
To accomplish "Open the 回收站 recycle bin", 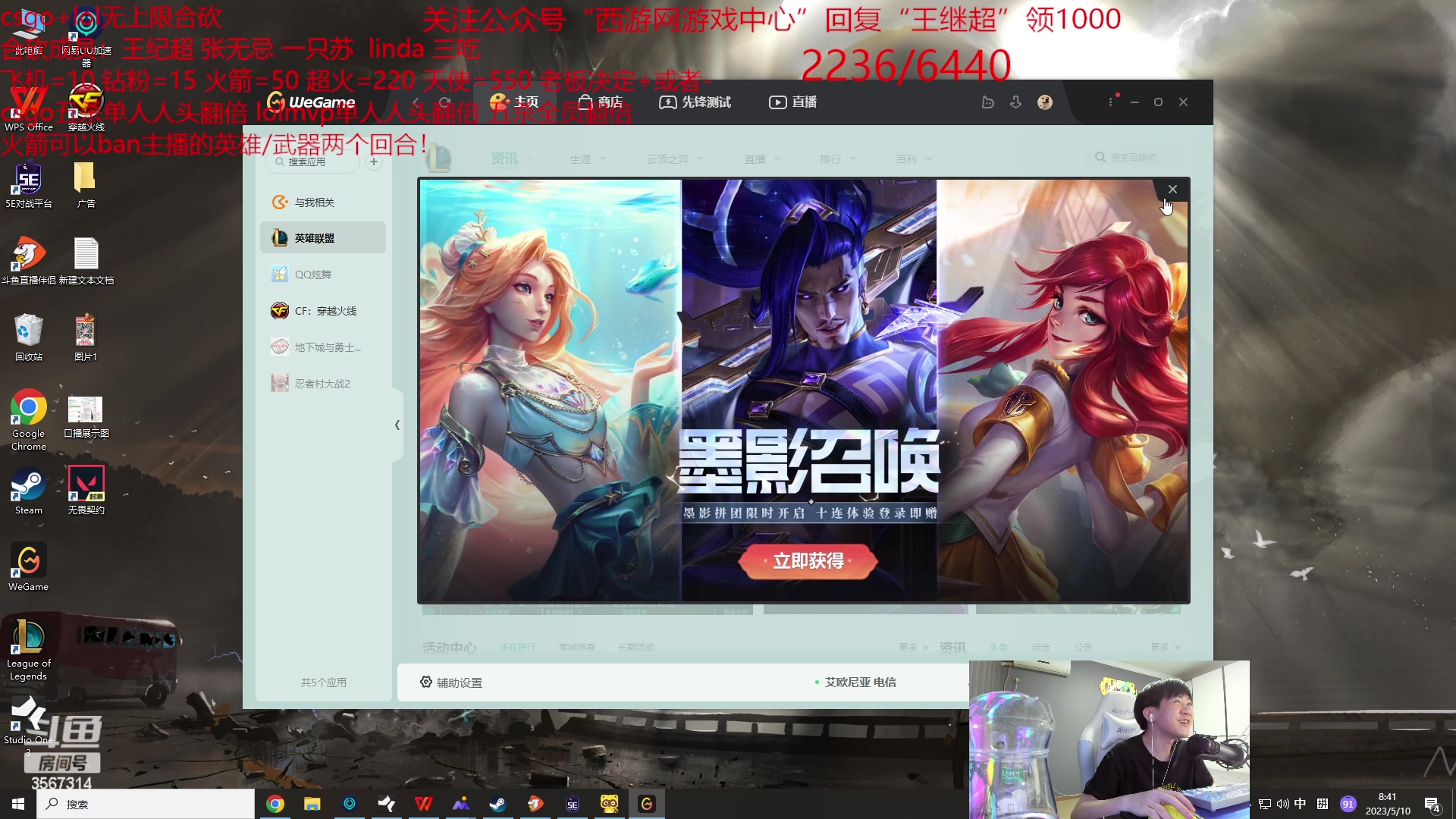I will pyautogui.click(x=29, y=338).
